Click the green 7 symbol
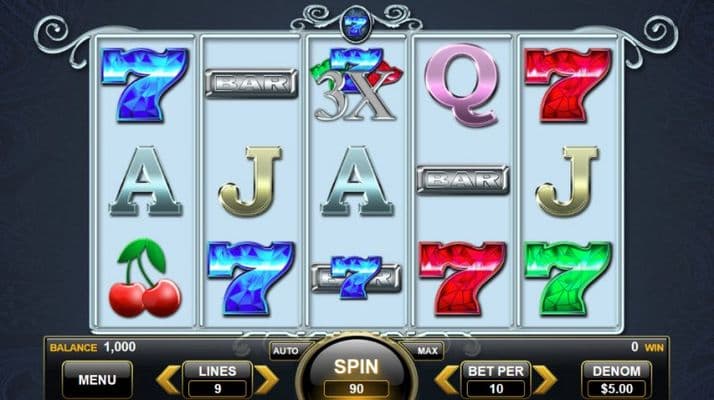This screenshot has height=400, width=714. pyautogui.click(x=568, y=278)
